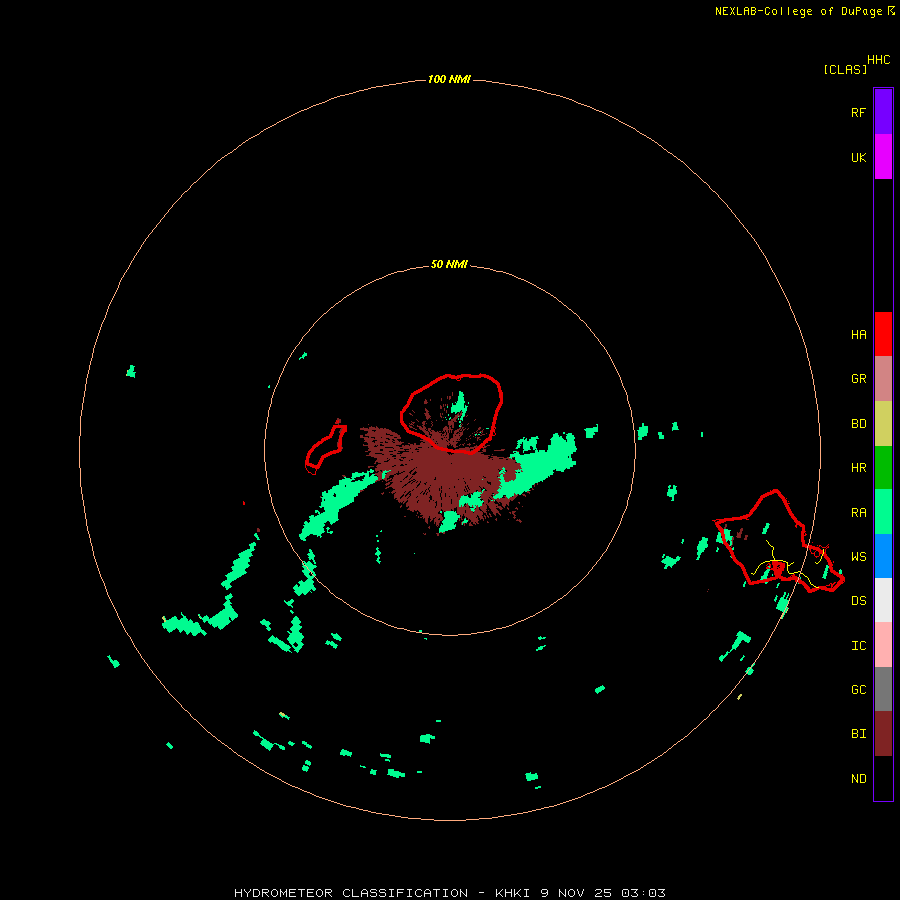Screen dimensions: 900x900
Task: Pick the RA light green legend swatch
Action: [883, 512]
